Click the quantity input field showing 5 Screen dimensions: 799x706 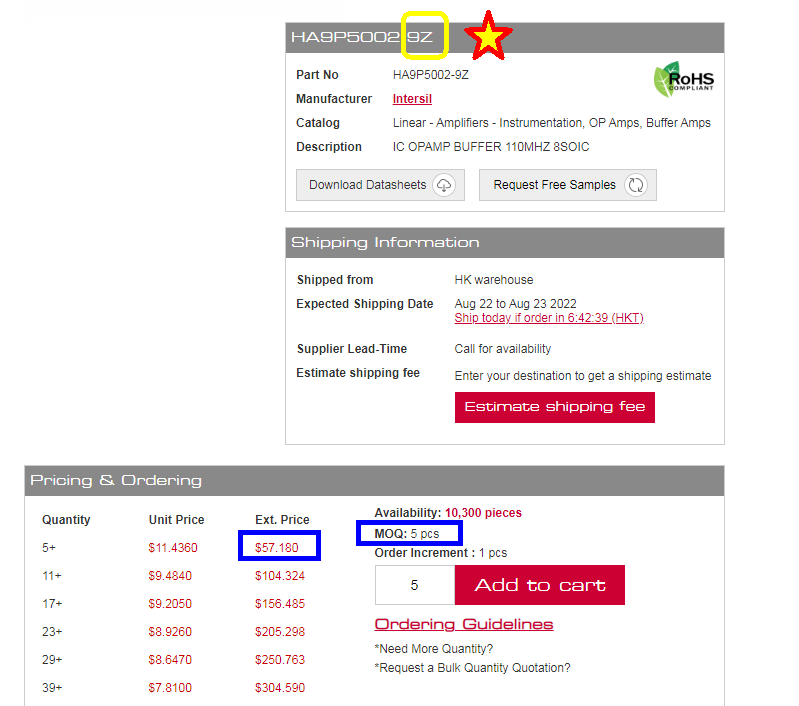click(415, 585)
